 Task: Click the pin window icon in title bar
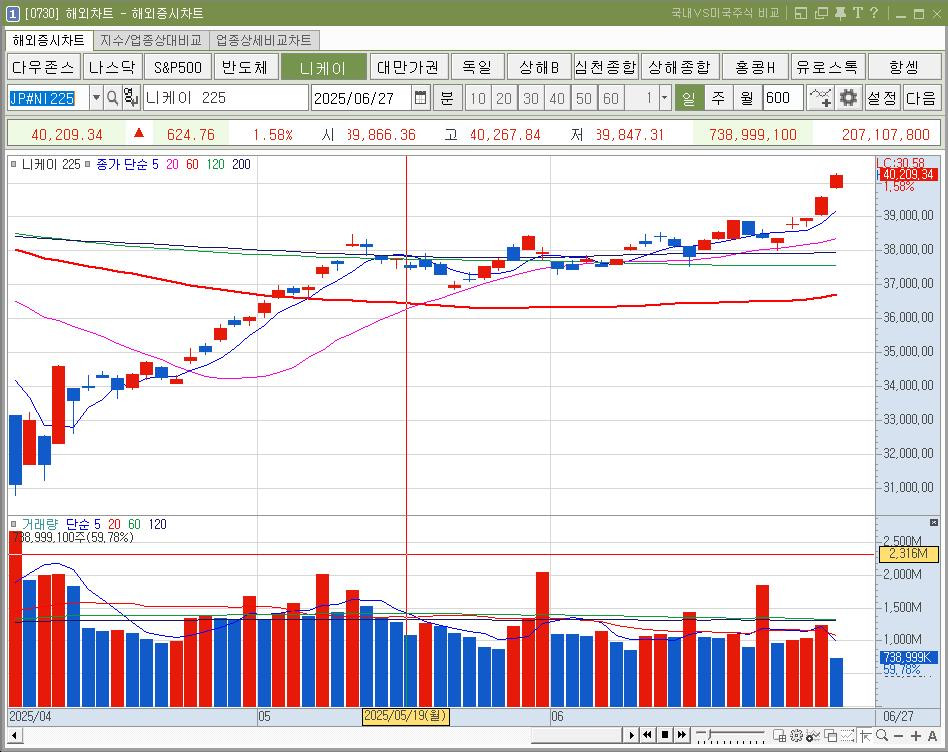click(x=840, y=13)
